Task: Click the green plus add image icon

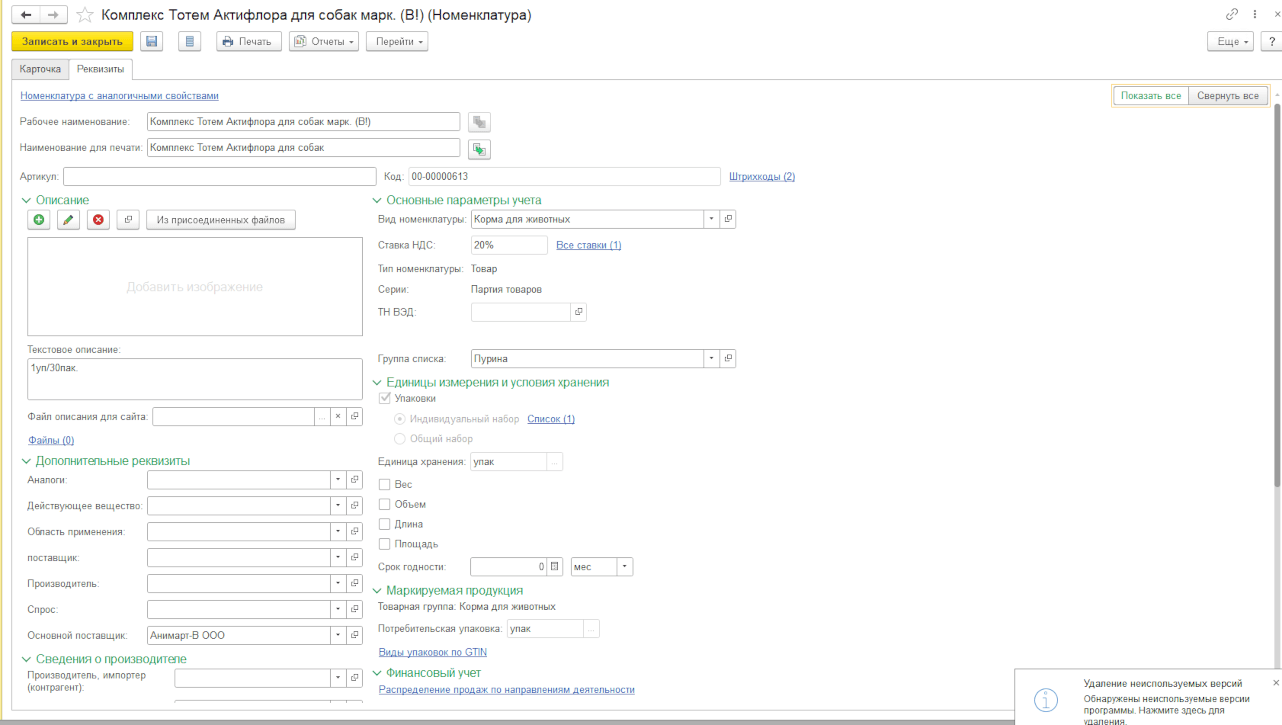Action: point(39,220)
